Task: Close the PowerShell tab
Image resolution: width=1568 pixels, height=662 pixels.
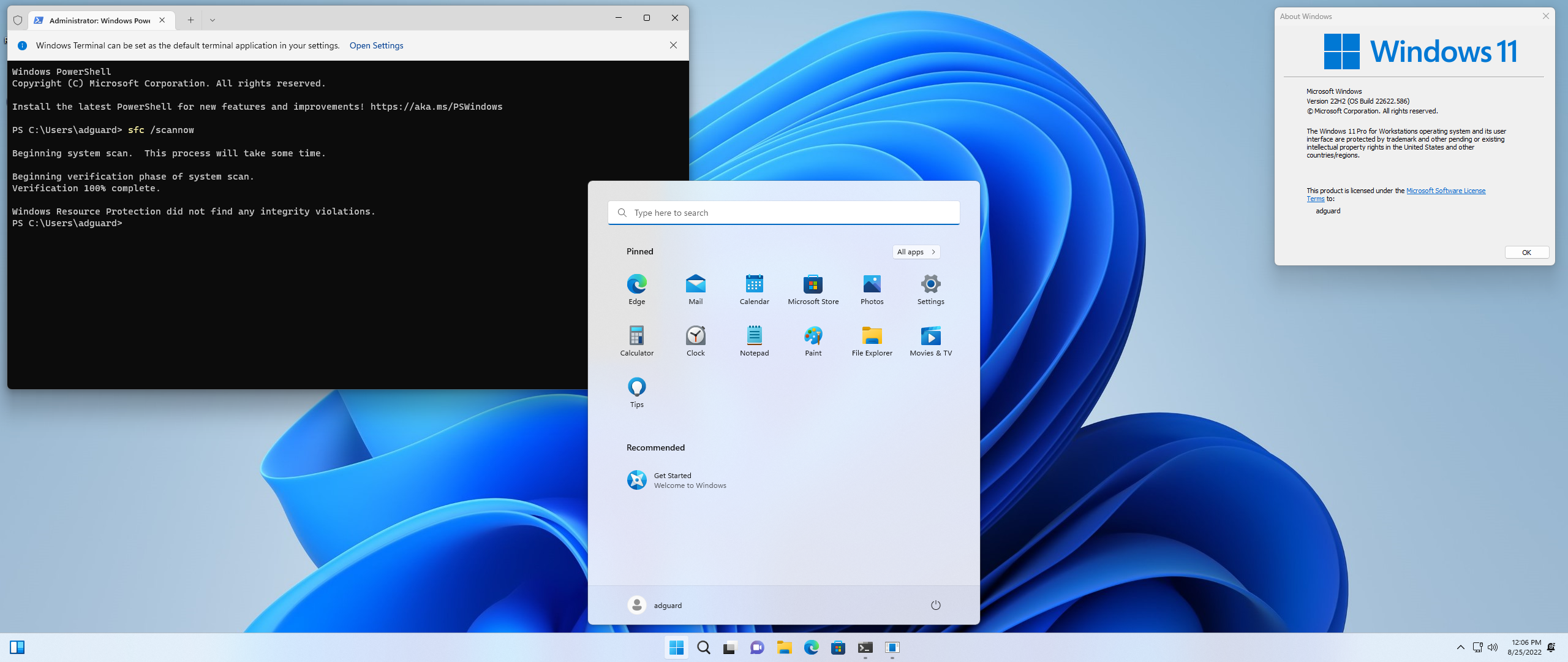Action: [x=162, y=20]
